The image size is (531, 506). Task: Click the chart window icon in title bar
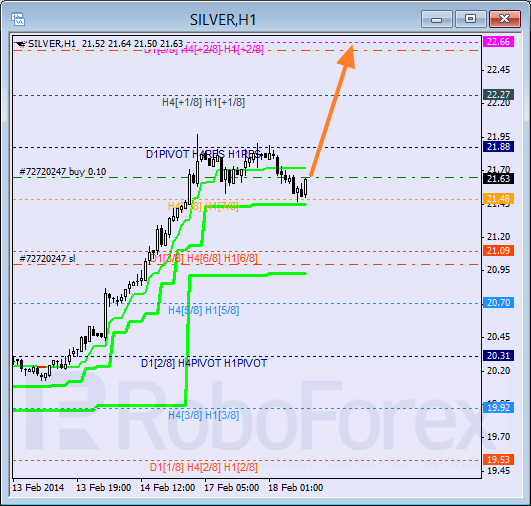coord(18,19)
